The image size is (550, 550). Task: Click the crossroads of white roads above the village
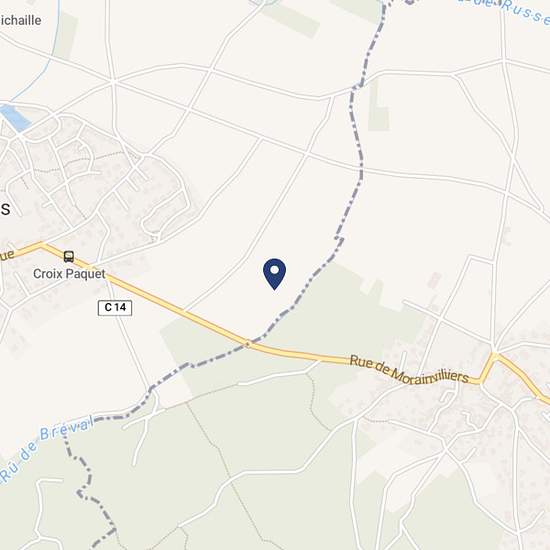(x=113, y=82)
